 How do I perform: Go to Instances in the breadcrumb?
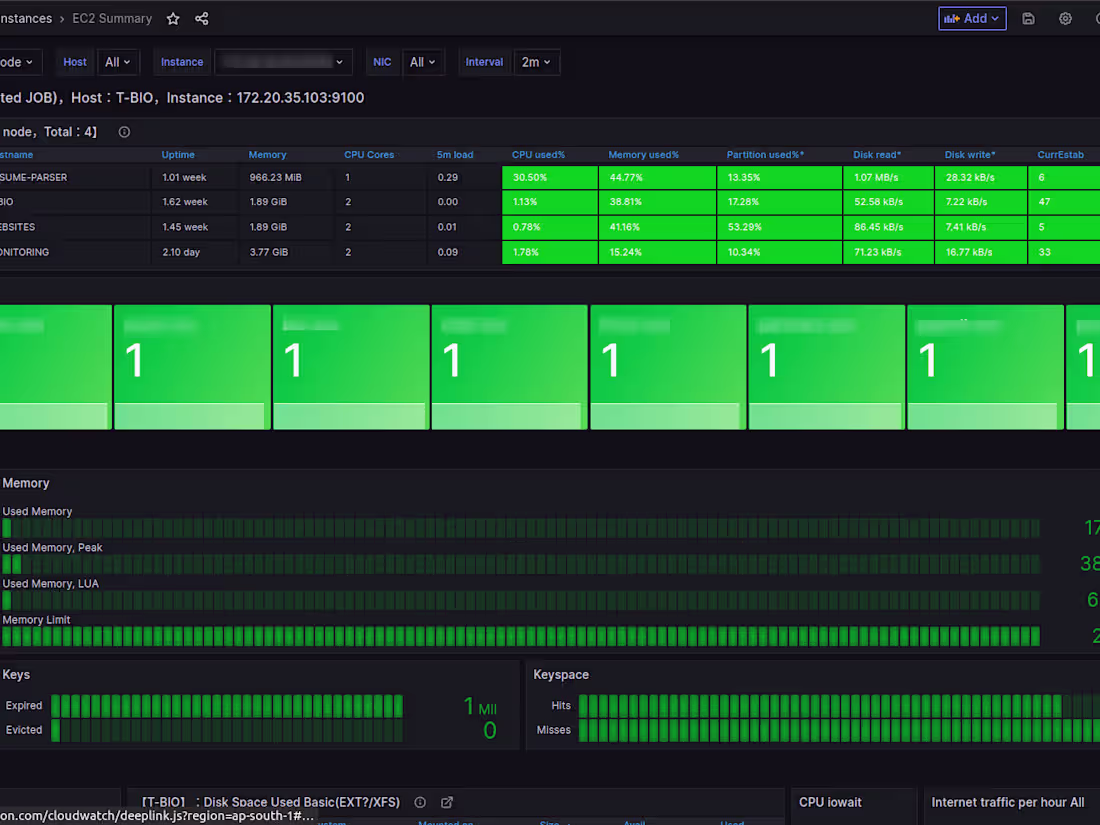point(25,18)
